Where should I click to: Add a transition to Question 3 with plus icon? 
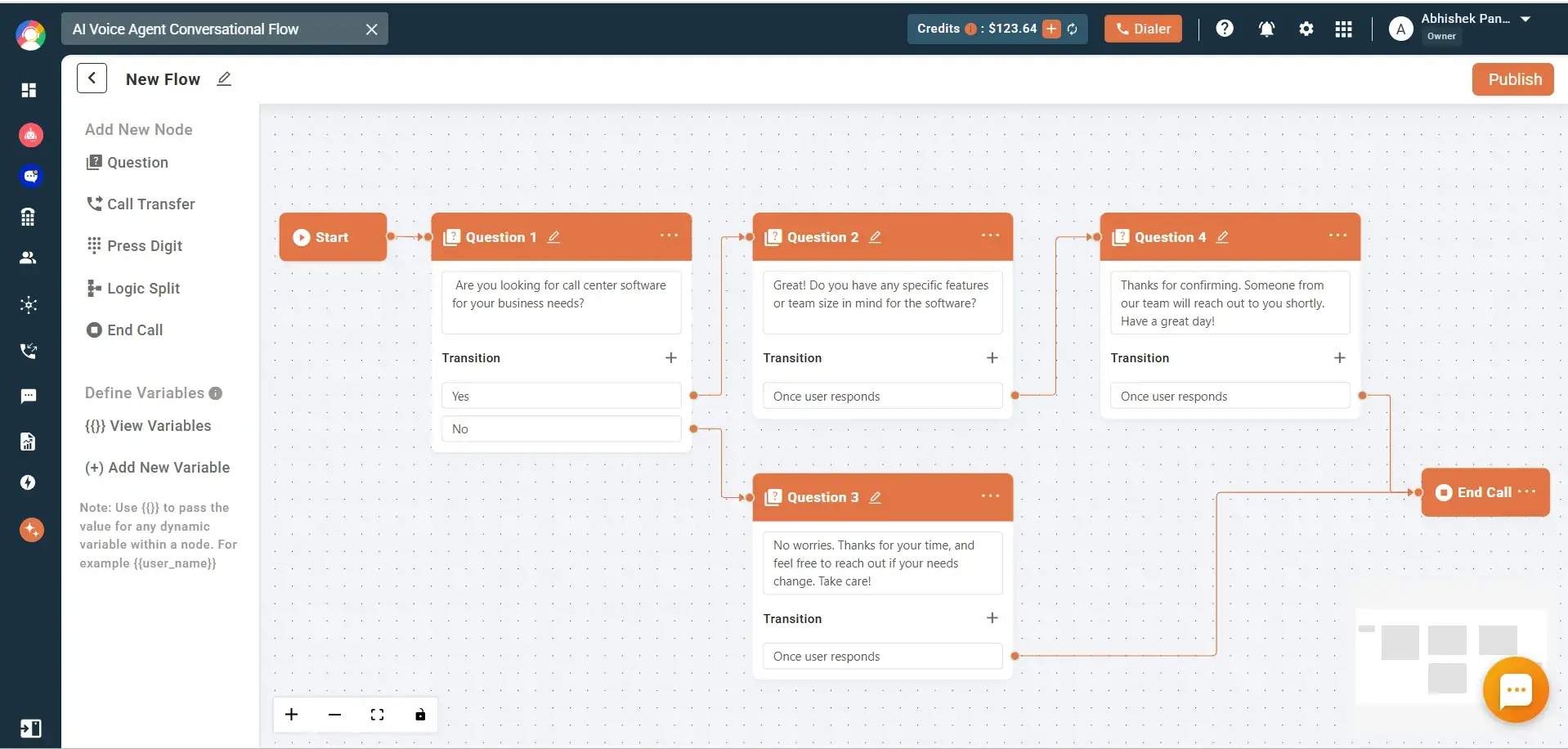[992, 618]
